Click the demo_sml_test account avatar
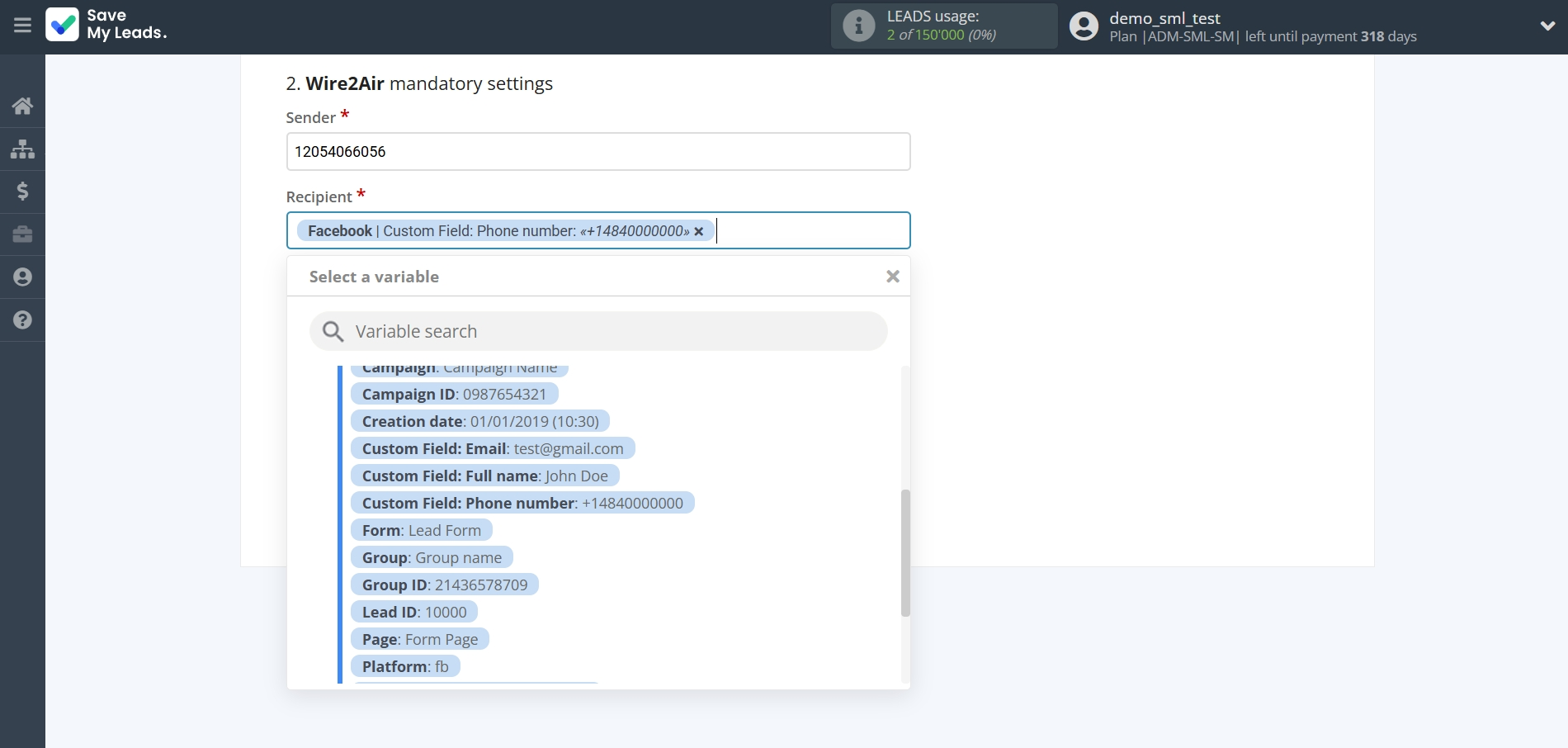Screen dimensions: 1568x748 coord(1084,26)
